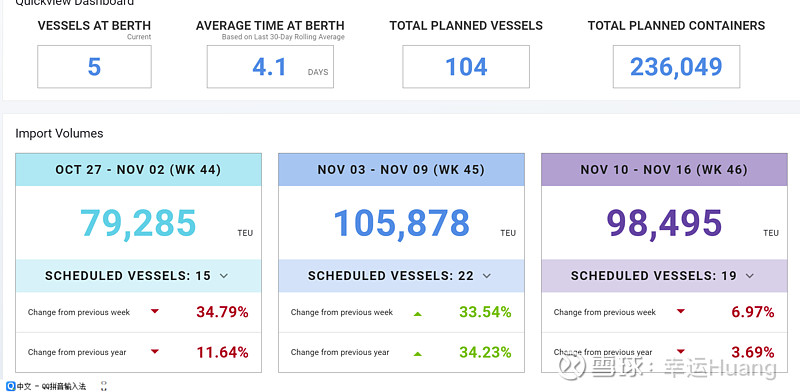This screenshot has width=800, height=392.
Task: Click the WK 46 red down arrow for previous year
Action: coord(681,351)
